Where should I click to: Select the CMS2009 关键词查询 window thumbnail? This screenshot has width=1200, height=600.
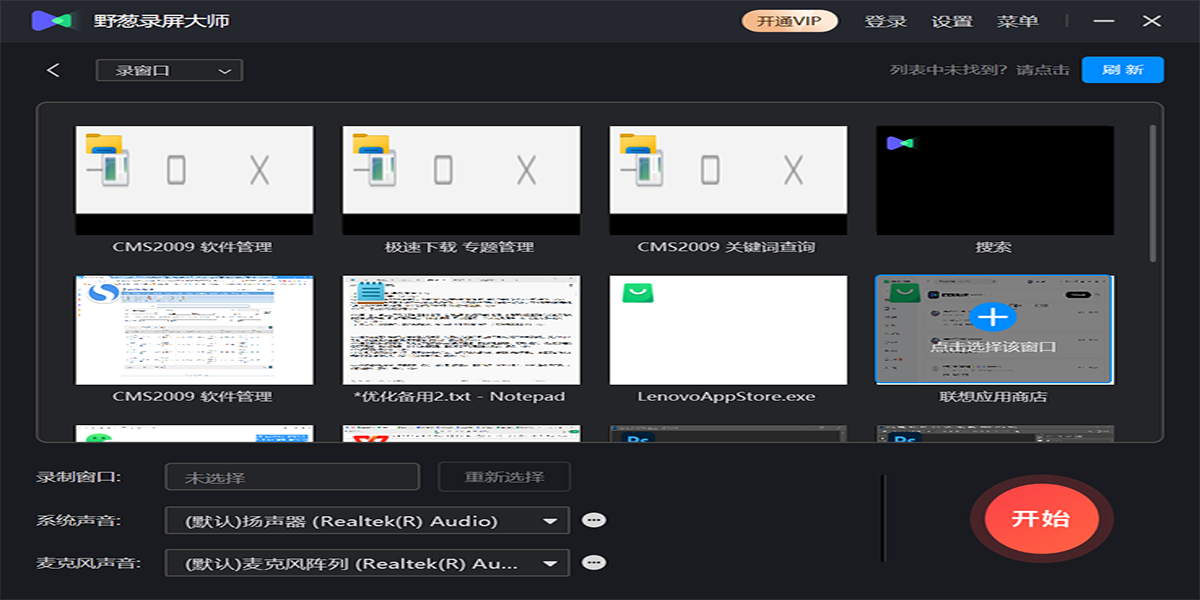pos(728,181)
